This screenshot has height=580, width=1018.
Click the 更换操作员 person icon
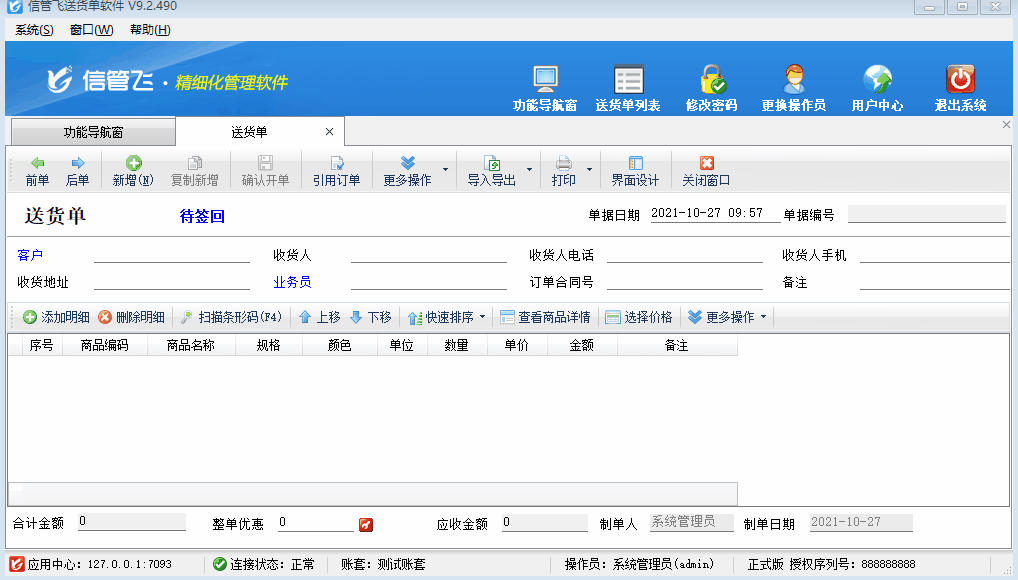(794, 80)
